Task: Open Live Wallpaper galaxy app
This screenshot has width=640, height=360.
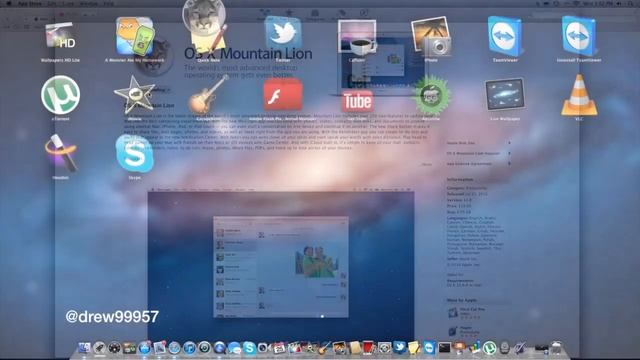Action: pos(505,95)
